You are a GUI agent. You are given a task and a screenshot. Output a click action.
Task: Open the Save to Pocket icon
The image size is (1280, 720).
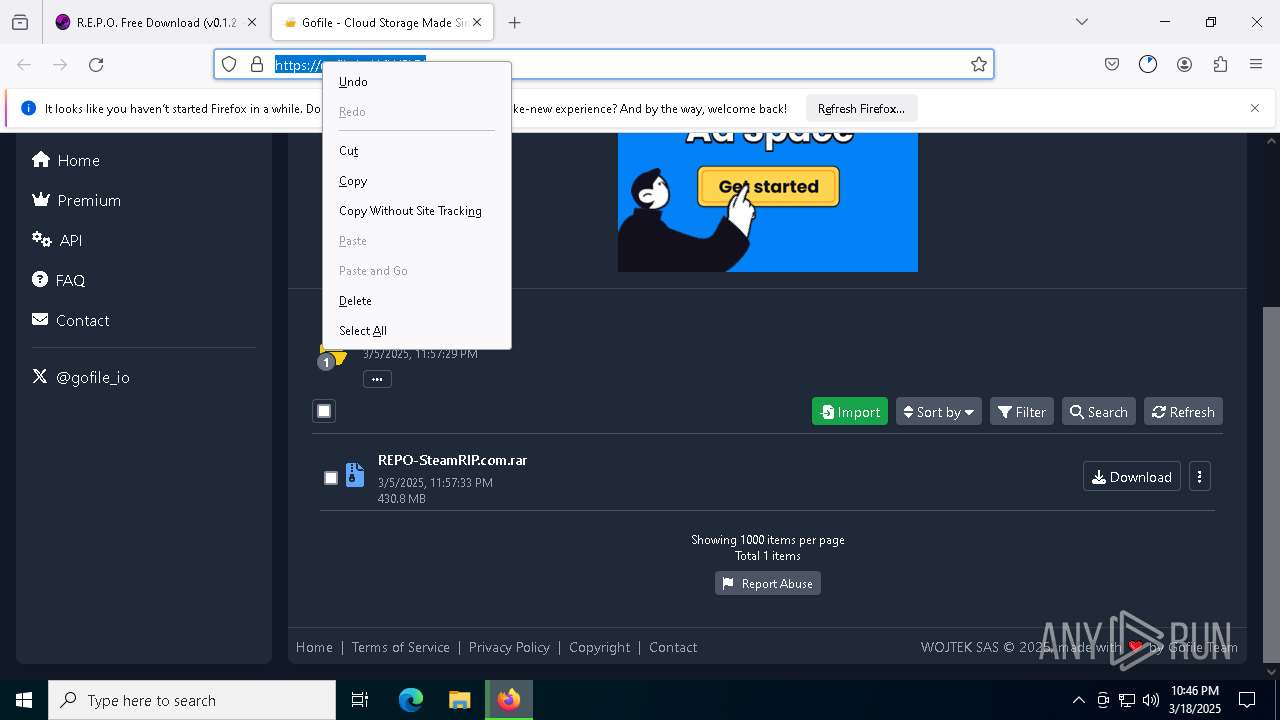[1112, 64]
